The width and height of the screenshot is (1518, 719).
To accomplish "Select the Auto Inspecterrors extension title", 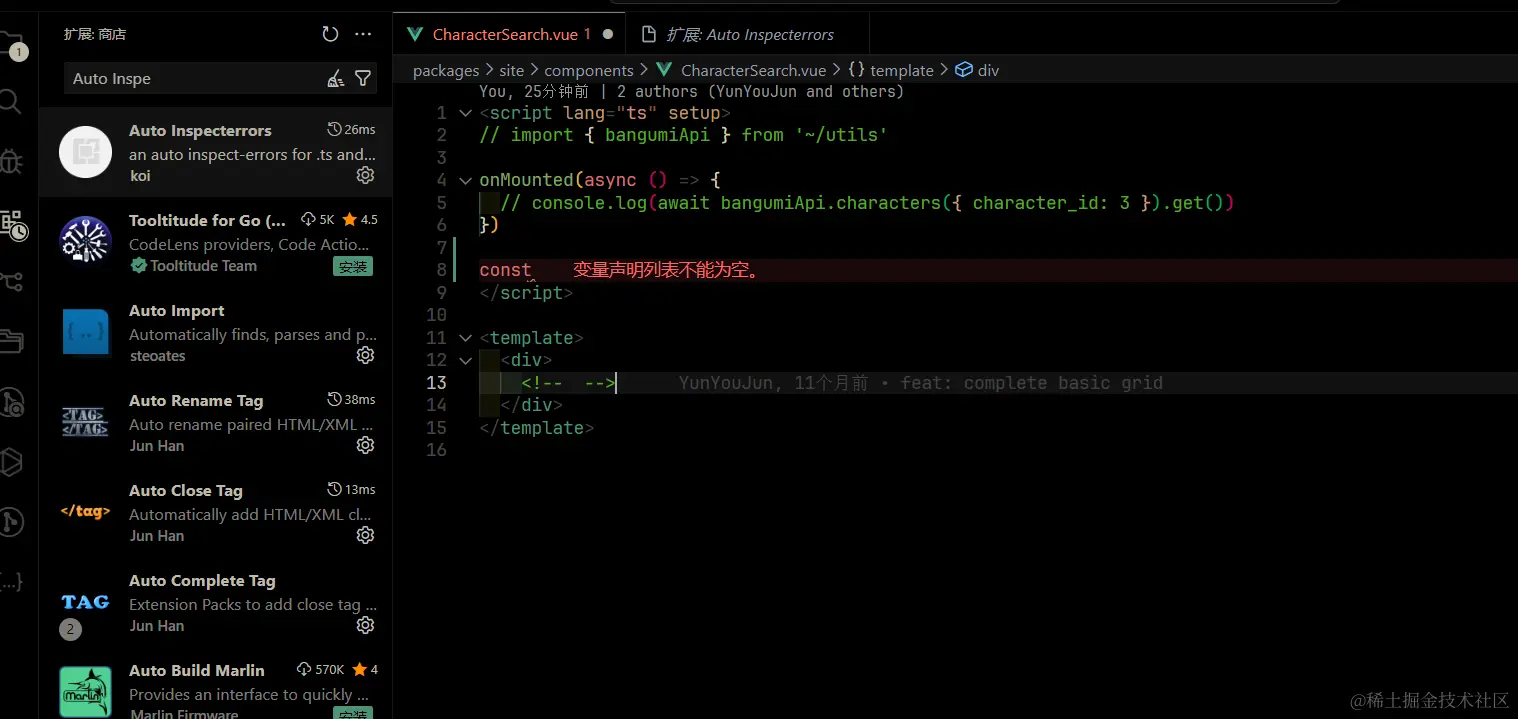I will tap(200, 130).
